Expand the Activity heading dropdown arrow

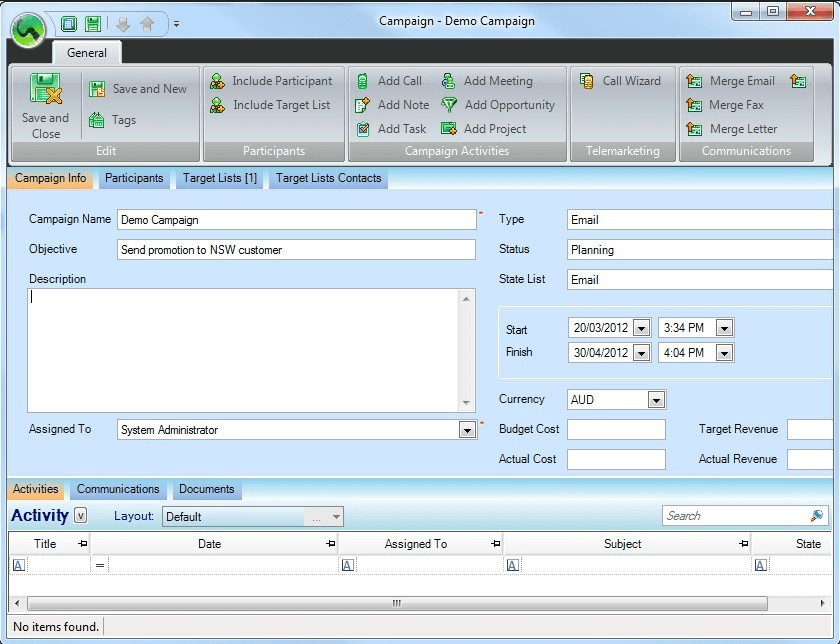[x=80, y=516]
